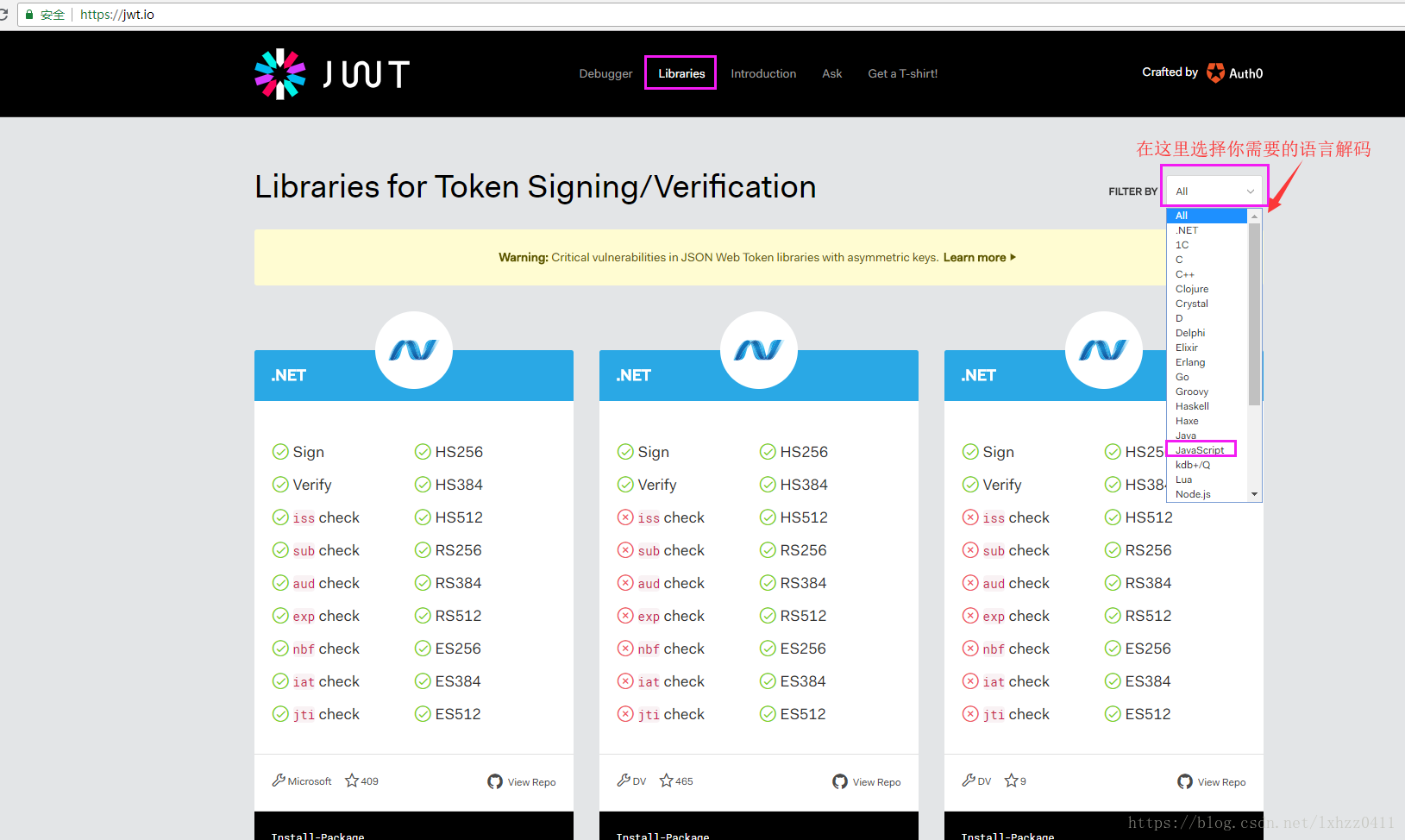This screenshot has width=1405, height=840.
Task: Click green check icon for HS256 in first card
Action: [423, 452]
